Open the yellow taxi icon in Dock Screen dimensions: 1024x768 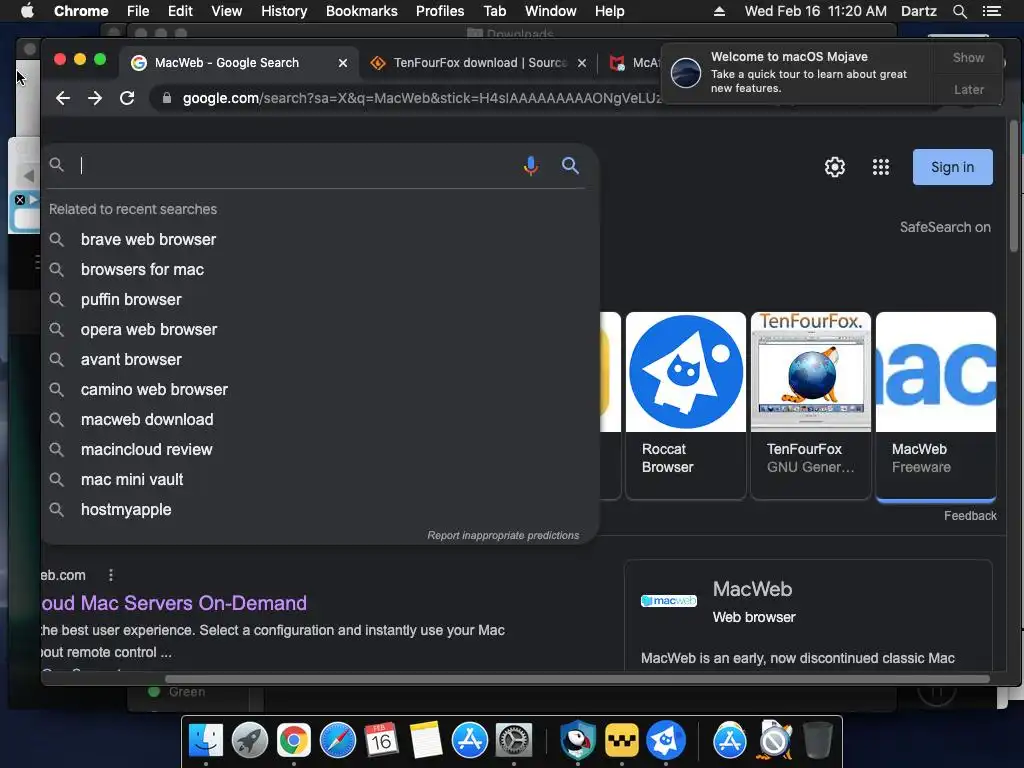(x=622, y=740)
